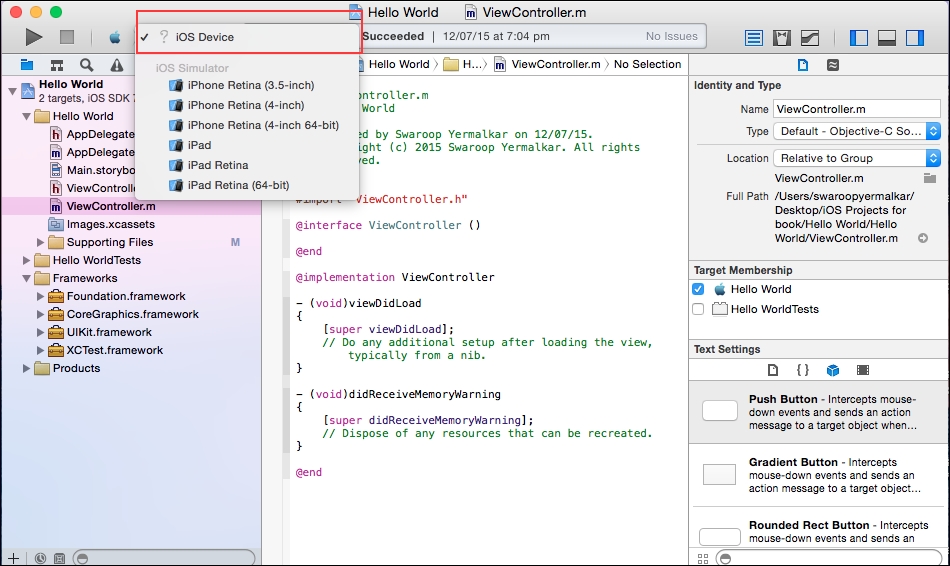
Task: Click the library filter field
Action: [x=828, y=558]
